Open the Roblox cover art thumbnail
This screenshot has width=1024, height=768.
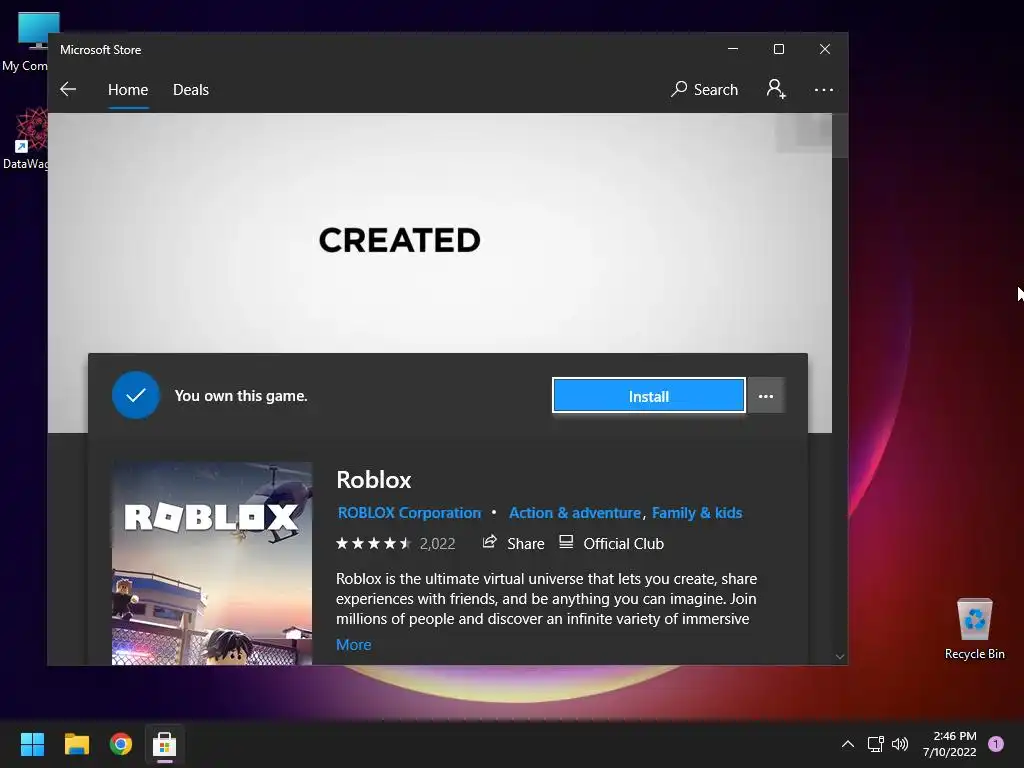coord(212,564)
